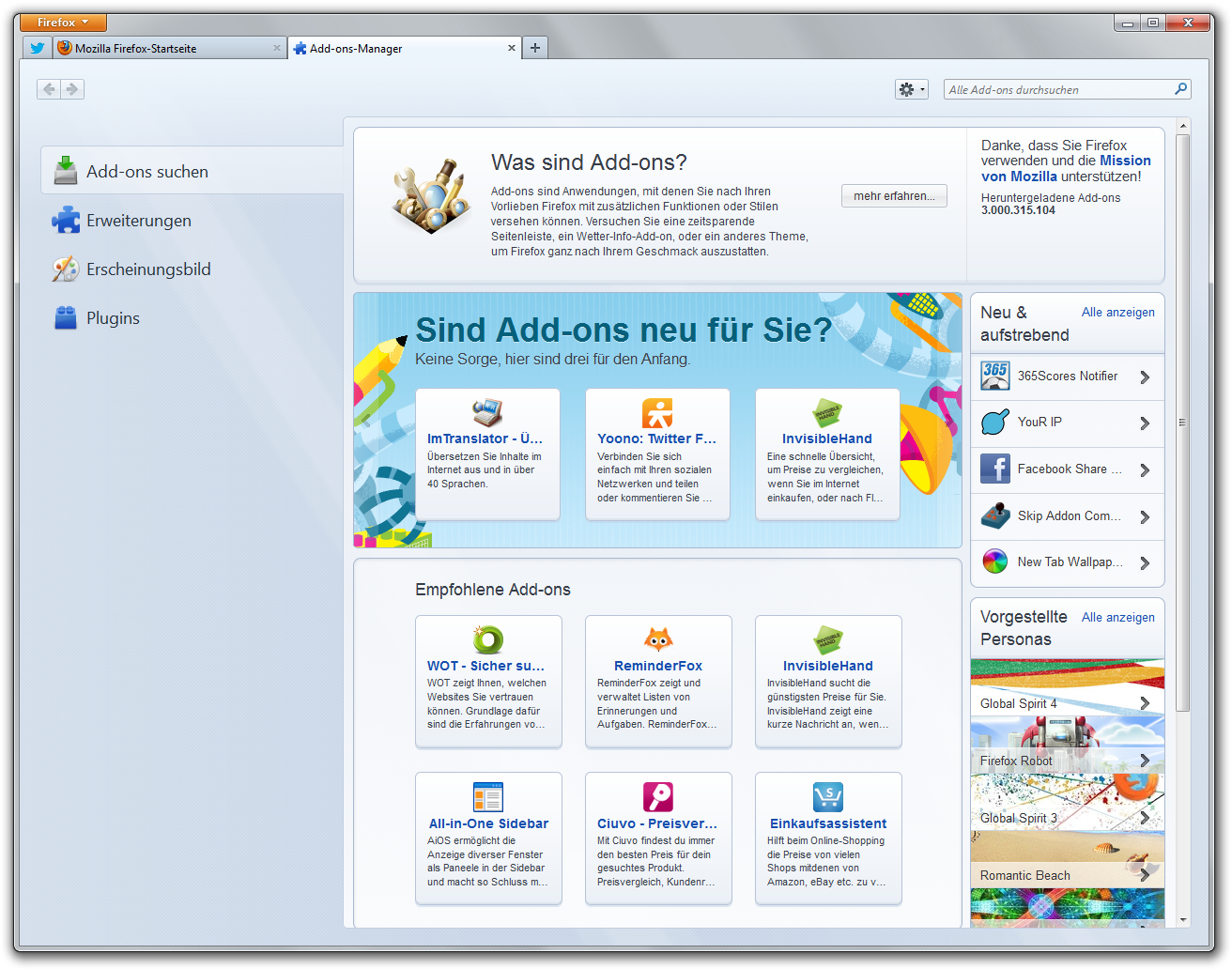This screenshot has height=969, width=1232.
Task: Click the InvisibleHand icon under Empfohlene Add-ons
Action: coord(828,640)
